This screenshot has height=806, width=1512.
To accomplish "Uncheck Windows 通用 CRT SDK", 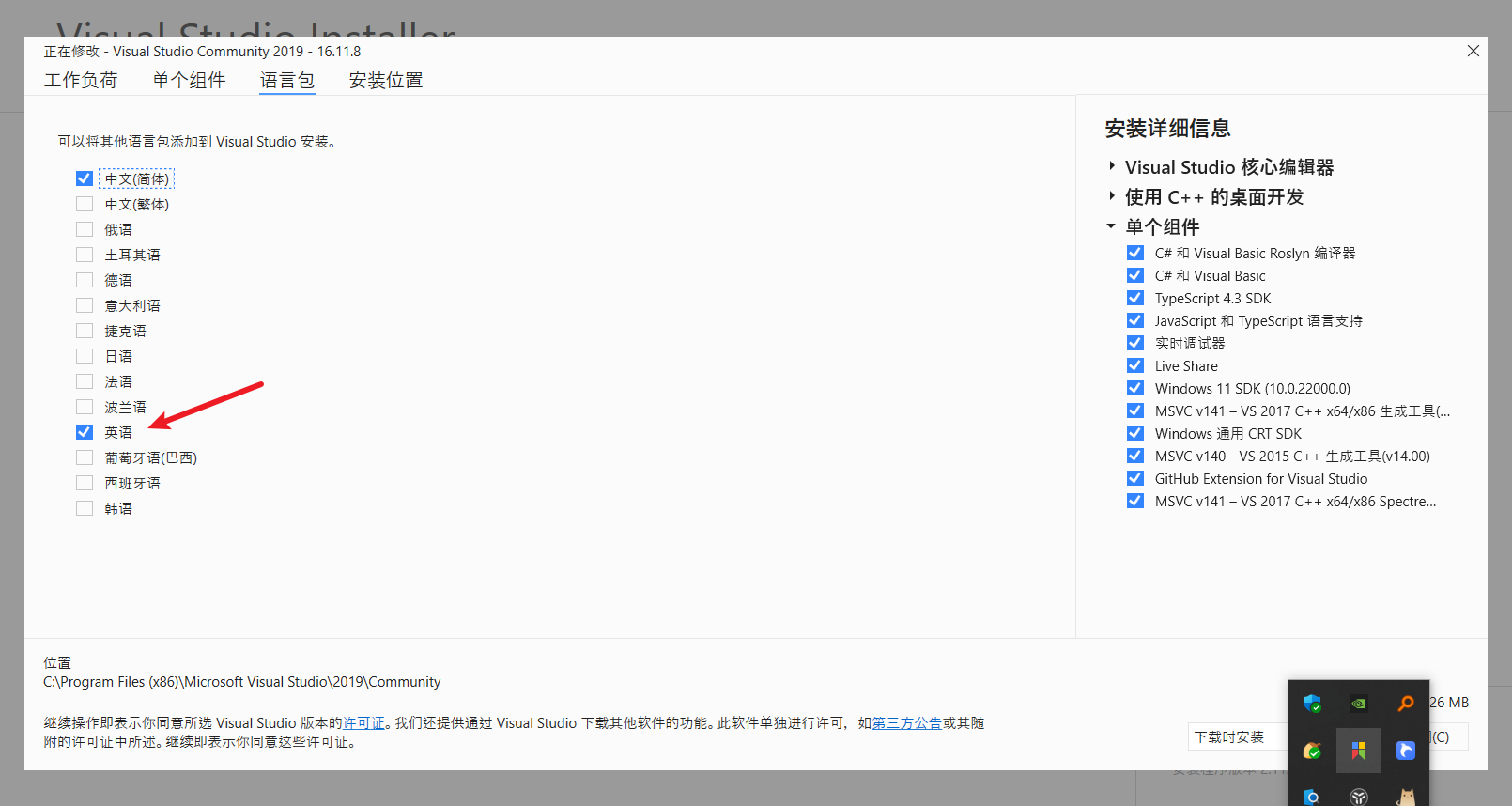I will click(1135, 433).
